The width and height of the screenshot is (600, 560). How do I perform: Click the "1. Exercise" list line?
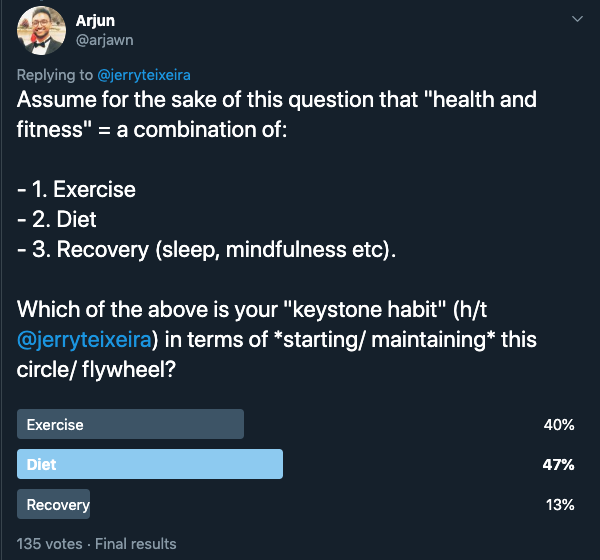coord(77,189)
